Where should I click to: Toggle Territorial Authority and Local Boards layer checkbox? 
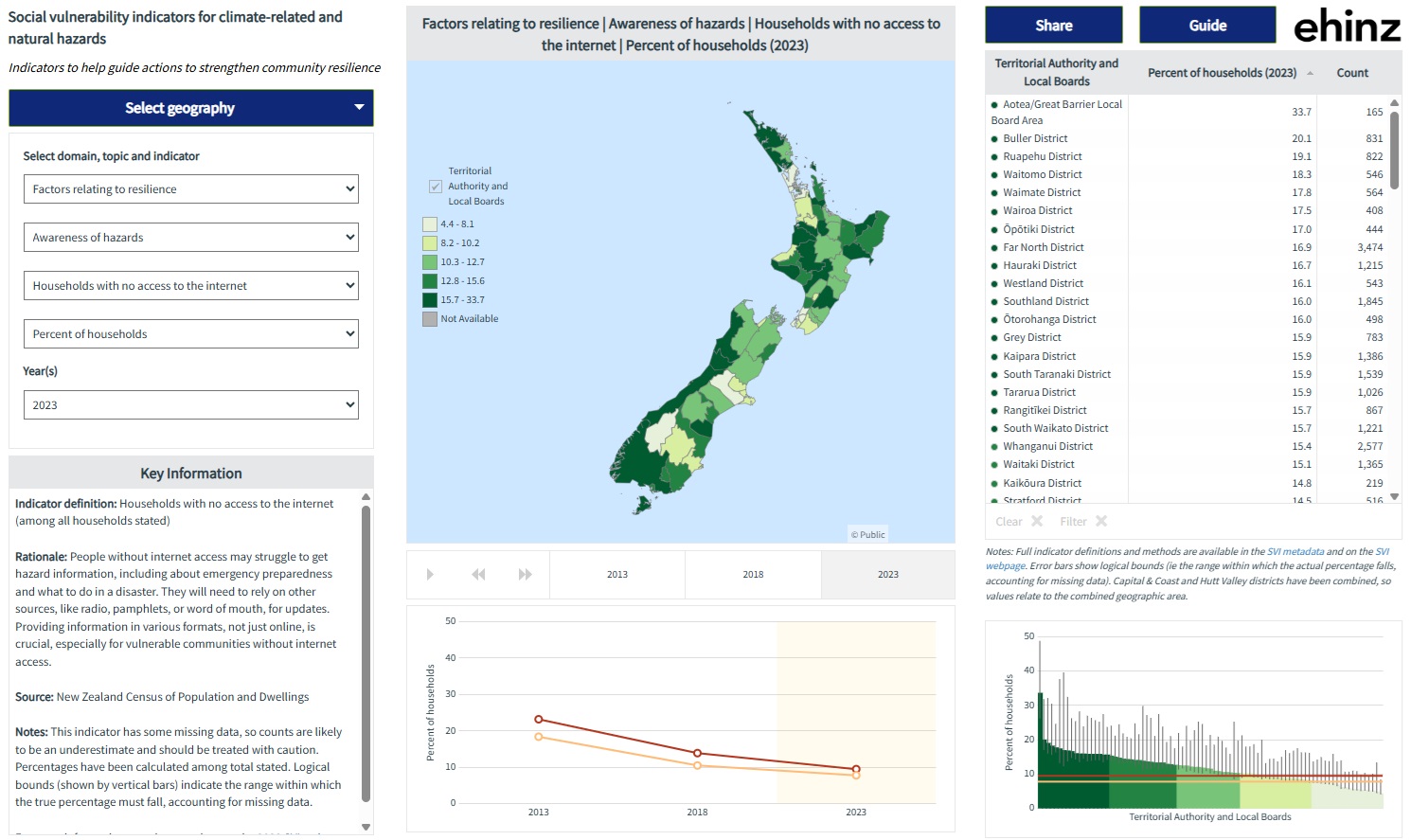[436, 187]
